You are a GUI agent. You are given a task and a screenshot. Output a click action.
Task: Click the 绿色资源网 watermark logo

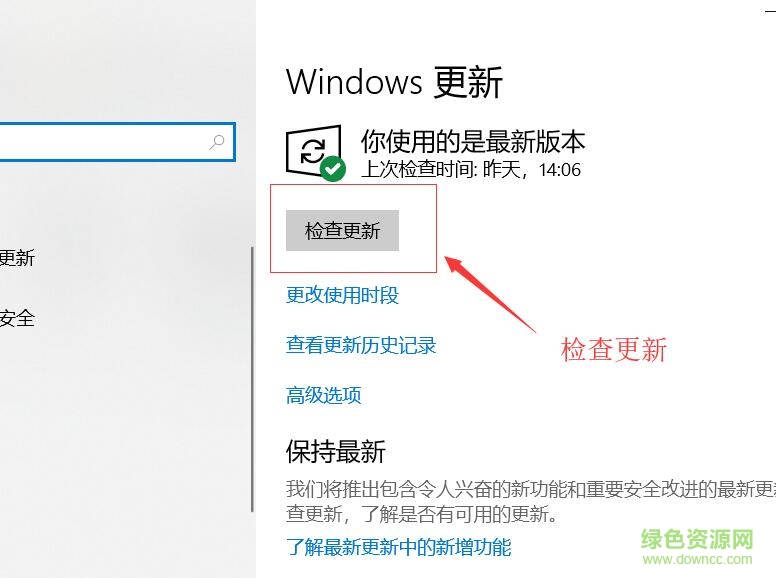(x=697, y=539)
